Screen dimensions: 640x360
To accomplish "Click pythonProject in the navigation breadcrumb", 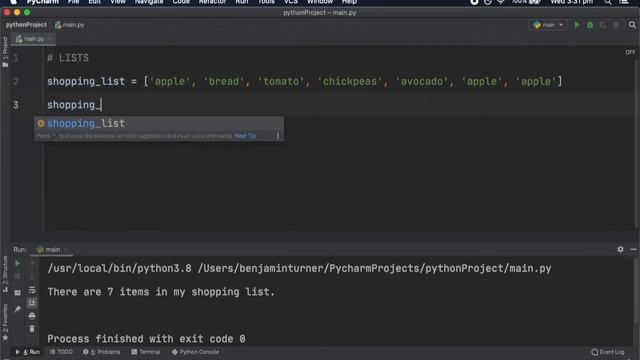I will pos(26,25).
